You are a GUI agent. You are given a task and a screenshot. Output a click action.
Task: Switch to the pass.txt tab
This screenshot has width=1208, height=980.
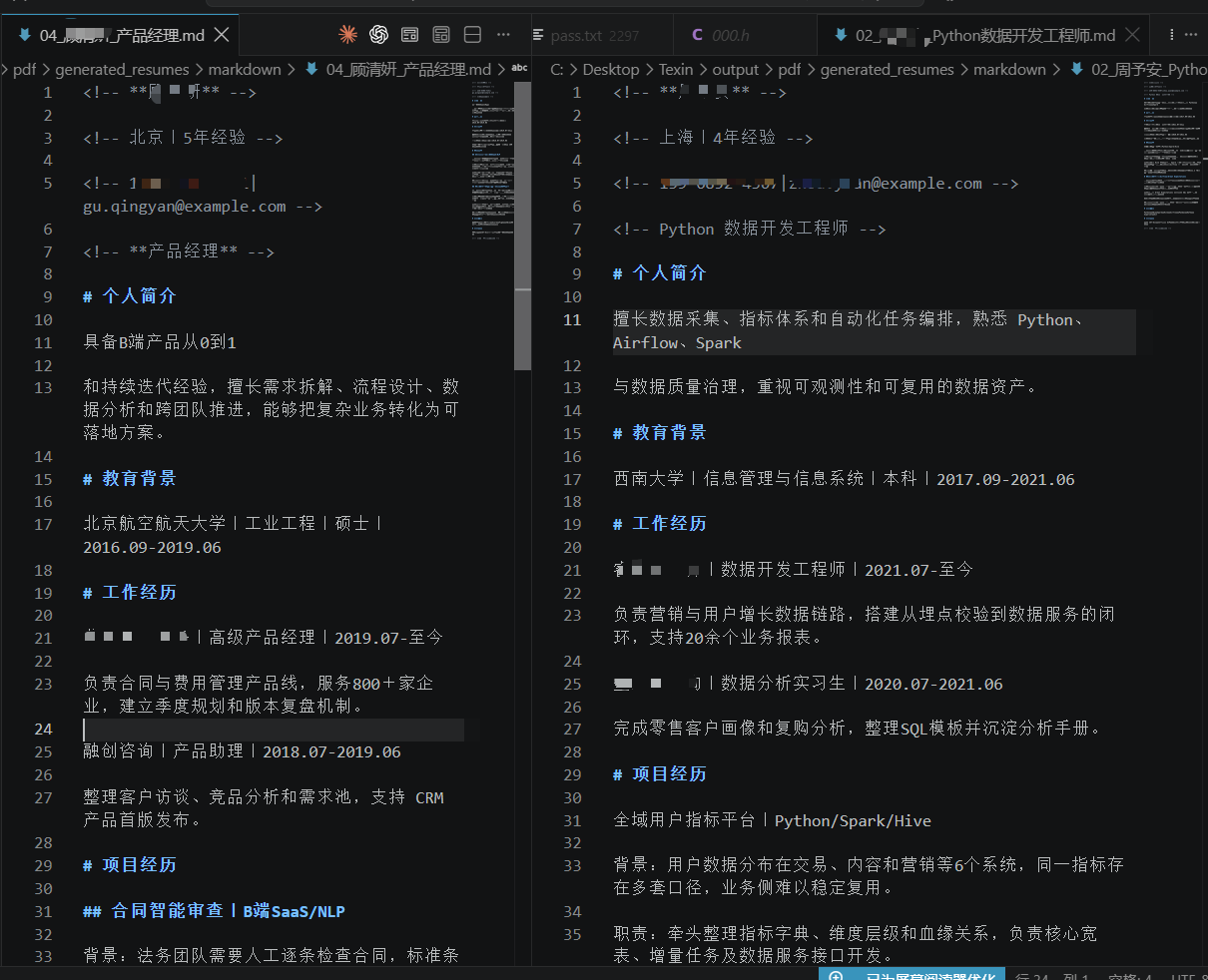pyautogui.click(x=602, y=35)
